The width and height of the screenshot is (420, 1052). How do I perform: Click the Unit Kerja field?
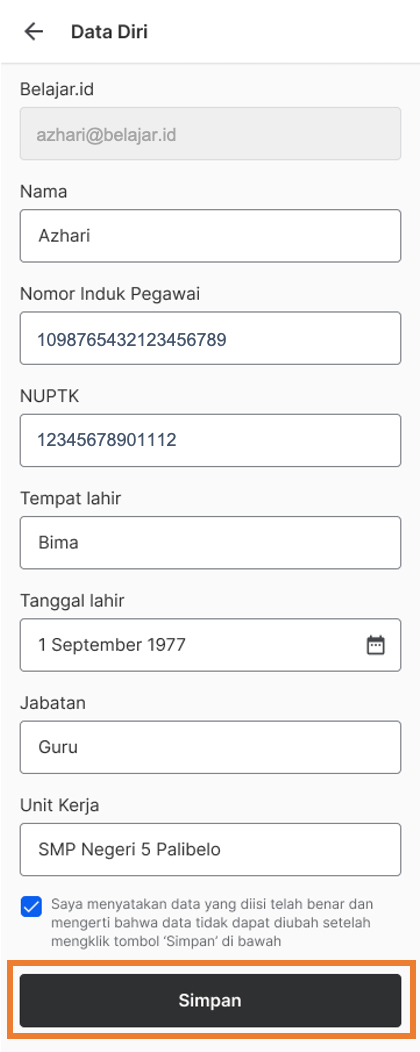(210, 849)
